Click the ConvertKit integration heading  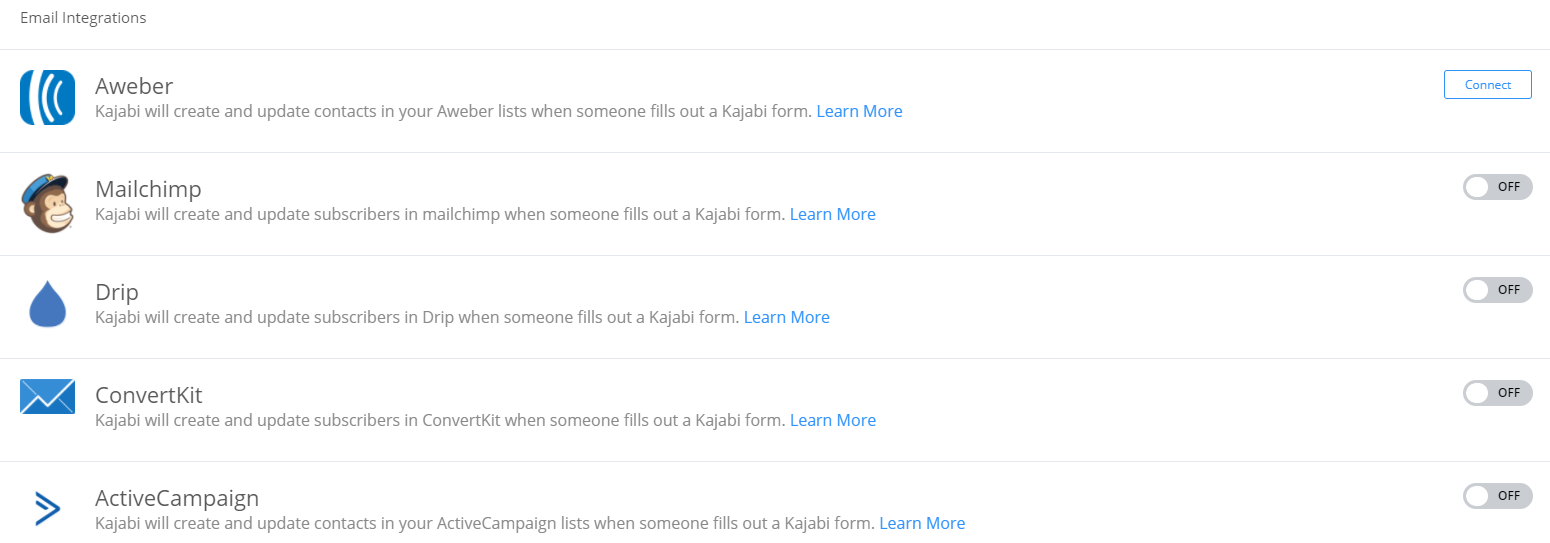[149, 395]
